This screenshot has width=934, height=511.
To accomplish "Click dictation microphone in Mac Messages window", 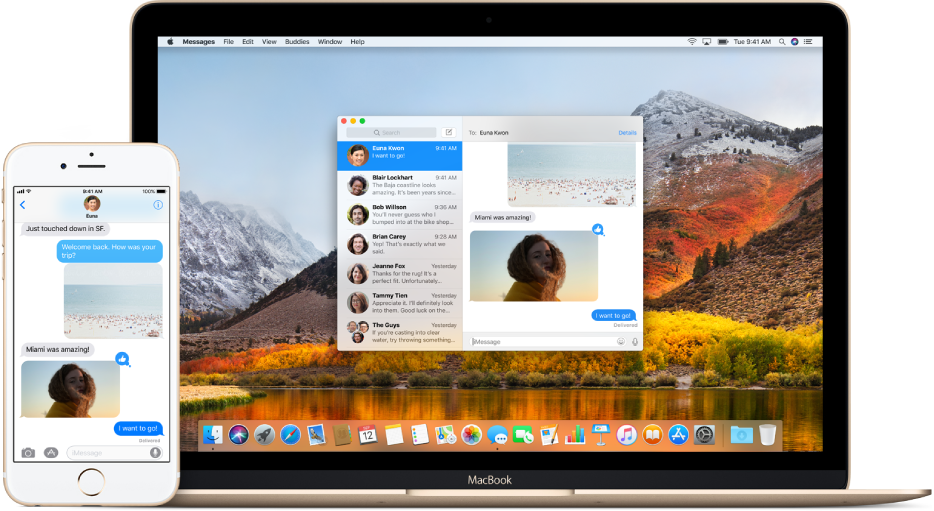I will point(635,341).
